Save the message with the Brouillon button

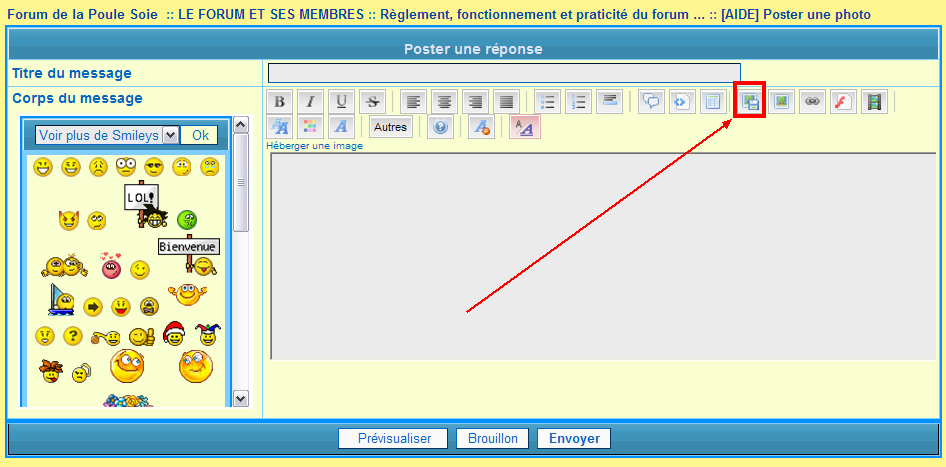click(492, 439)
